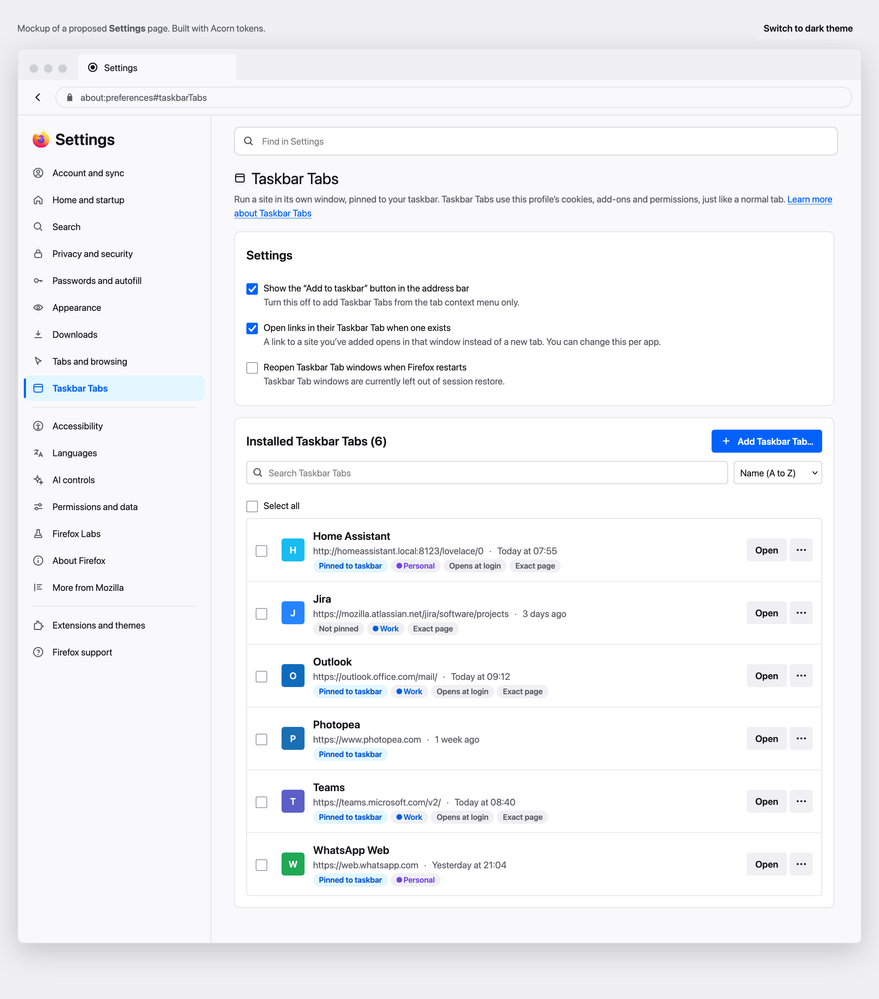Go to Account and sync settings
The image size is (879, 999).
(115, 173)
